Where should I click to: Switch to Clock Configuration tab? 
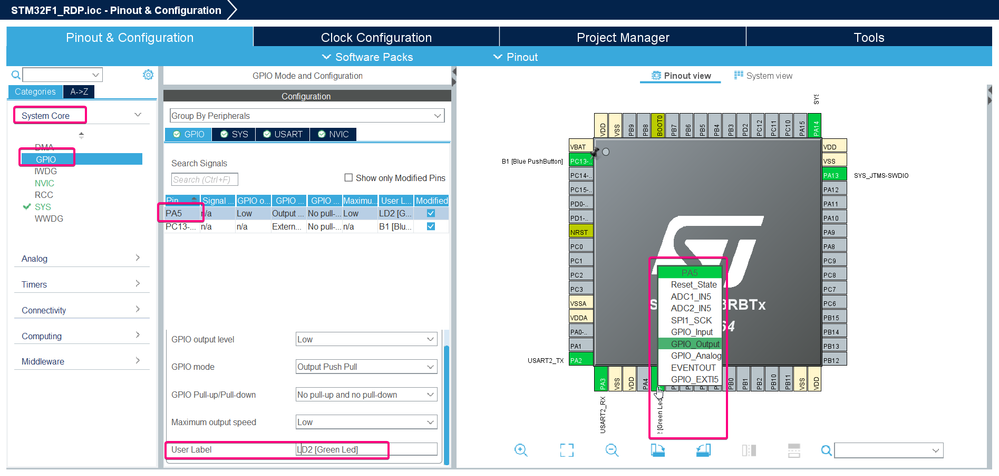click(x=376, y=38)
